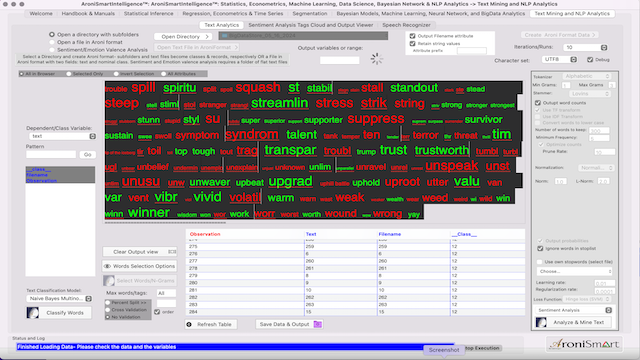Toggle Output word counts checkbox
This screenshot has width=640, height=360.
point(538,103)
